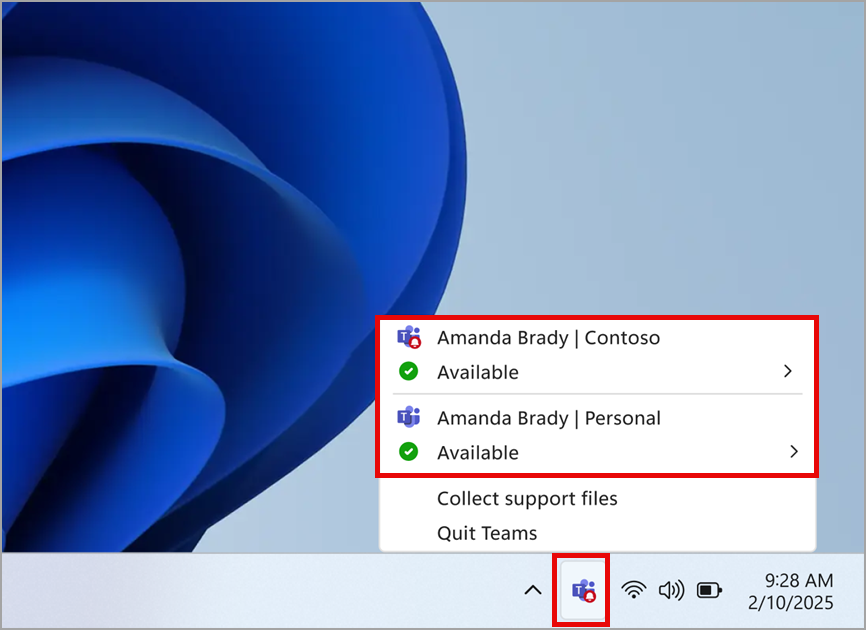Screen dimensions: 866x630
Task: Choose Collect support files
Action: pos(527,499)
